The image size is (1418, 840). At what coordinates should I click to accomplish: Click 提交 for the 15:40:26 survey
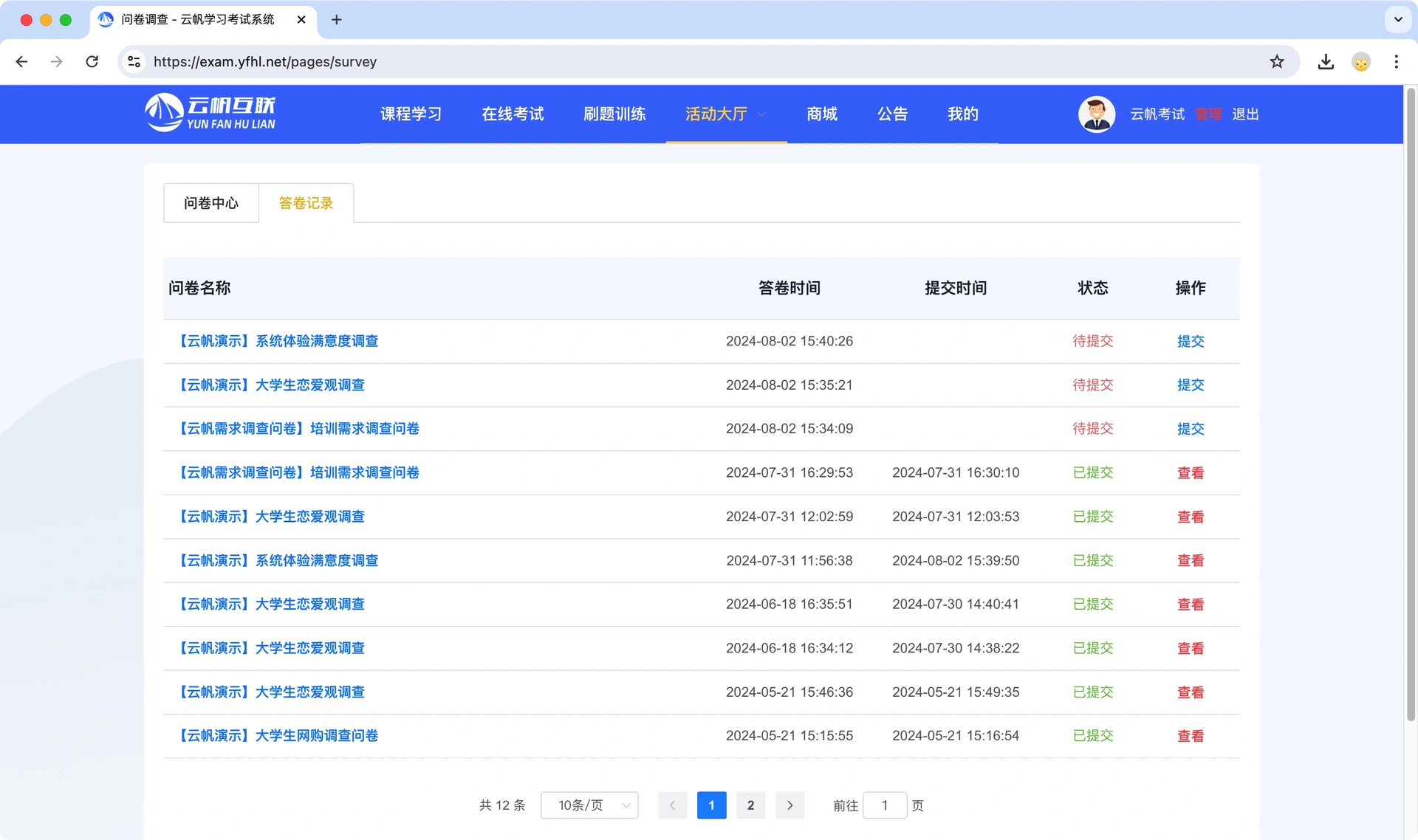tap(1191, 341)
